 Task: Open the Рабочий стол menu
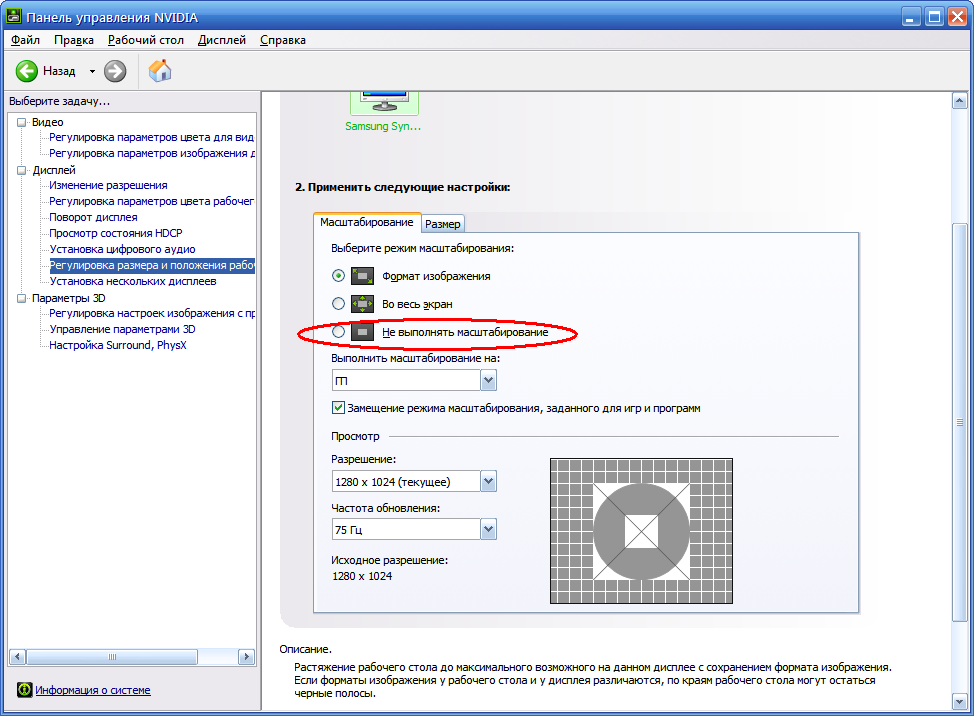coord(146,40)
